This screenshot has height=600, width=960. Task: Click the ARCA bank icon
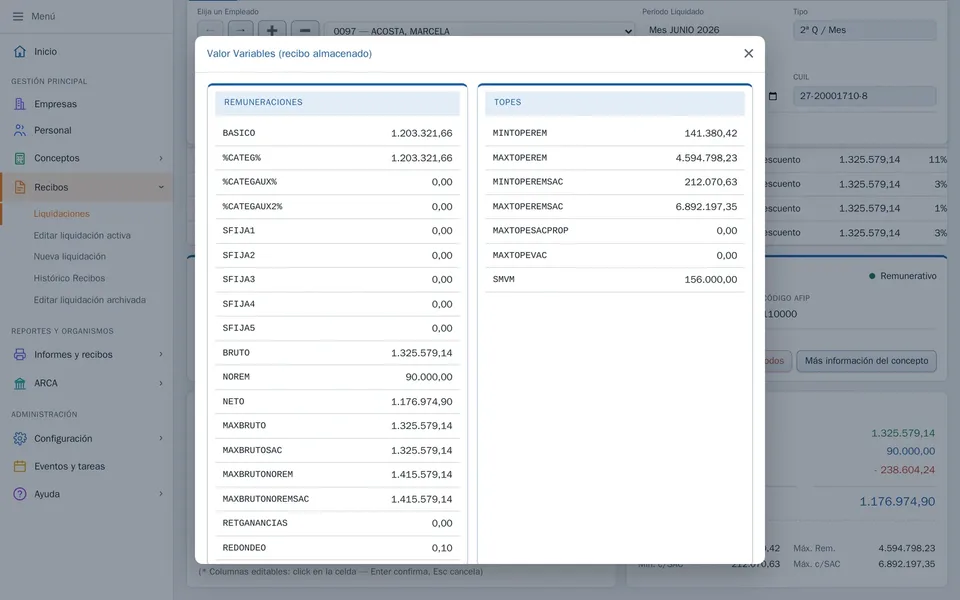click(x=20, y=383)
